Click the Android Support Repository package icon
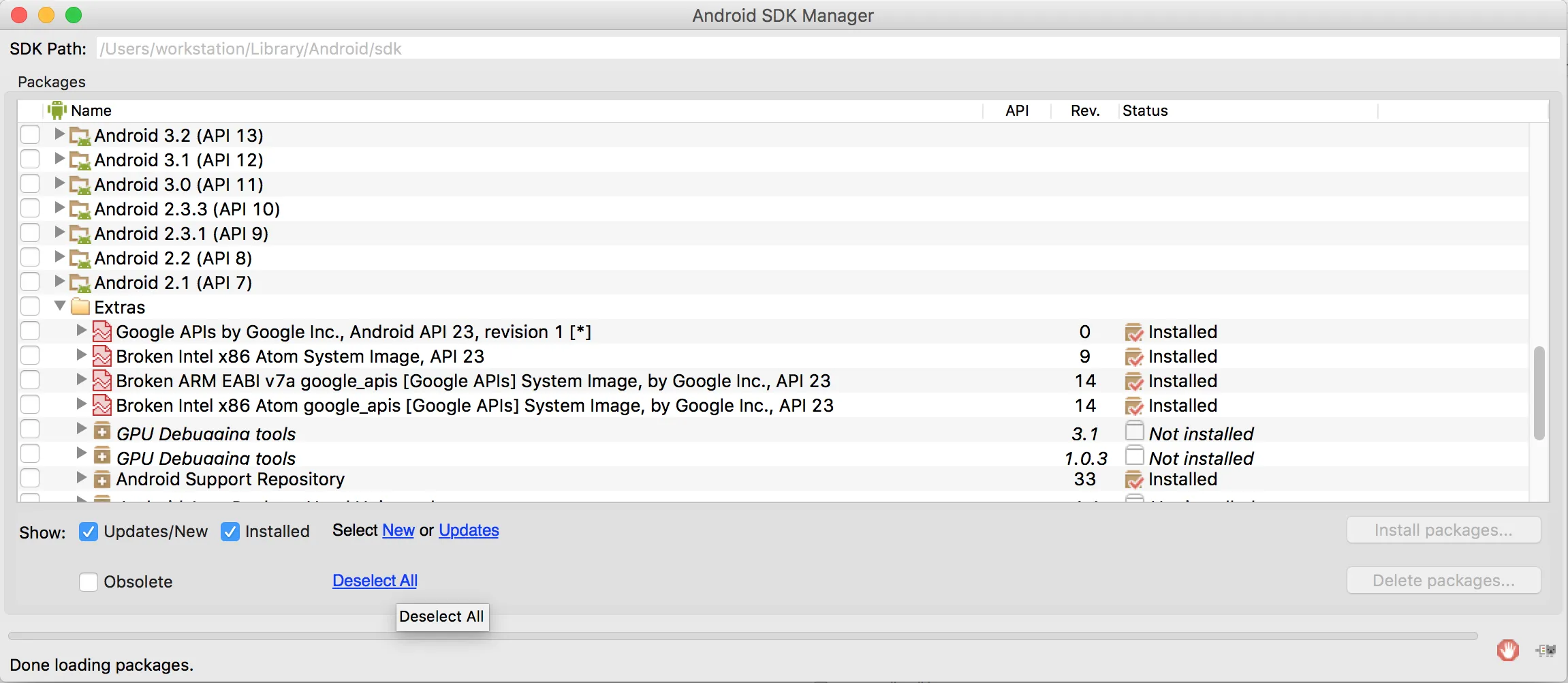 (102, 479)
